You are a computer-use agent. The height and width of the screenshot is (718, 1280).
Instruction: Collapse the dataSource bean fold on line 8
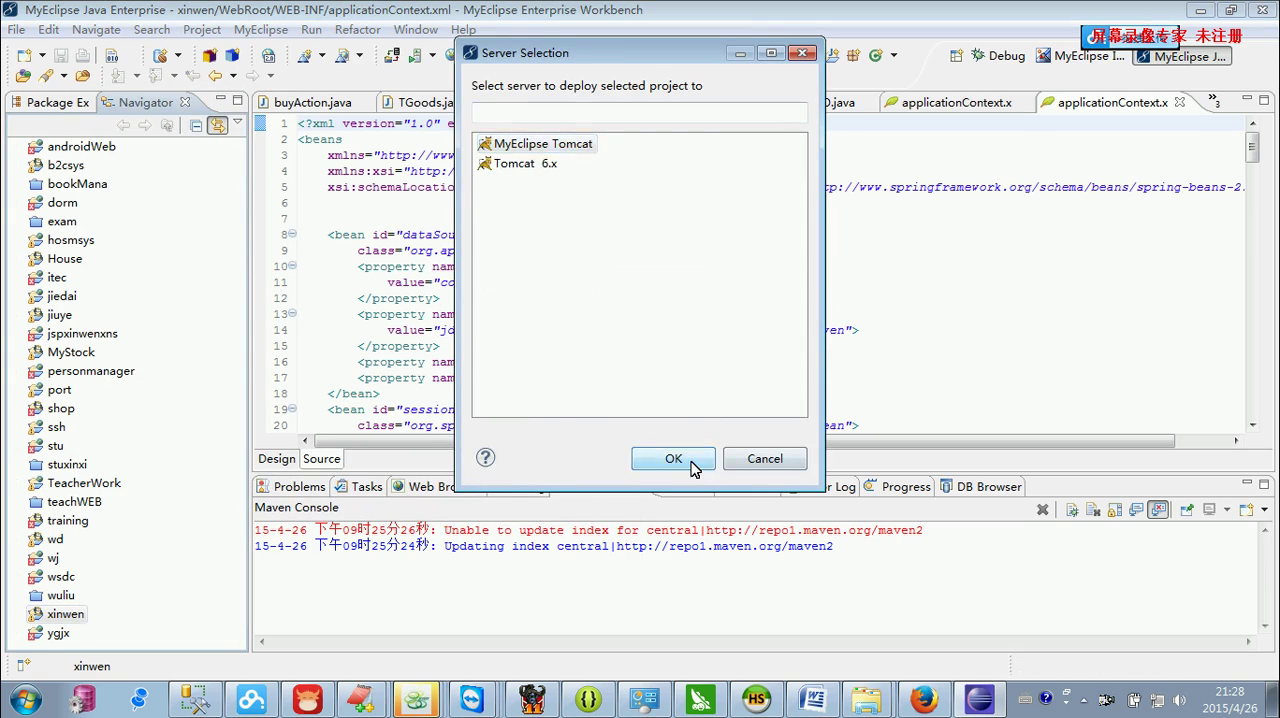click(292, 235)
